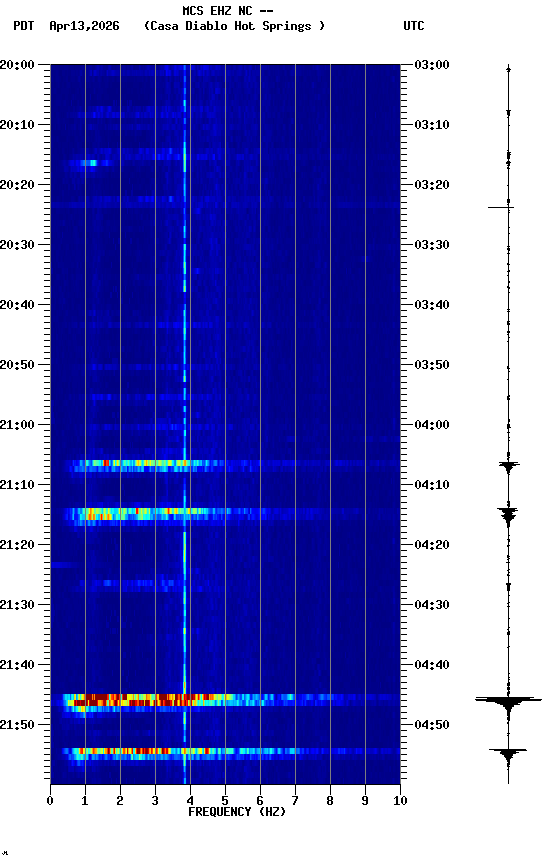Click the 03:40 UTC time label
552x864 pixels.
[x=432, y=305]
